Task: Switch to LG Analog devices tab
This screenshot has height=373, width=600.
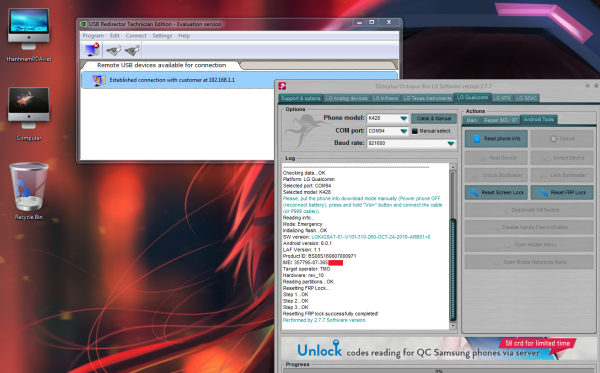Action: 346,98
